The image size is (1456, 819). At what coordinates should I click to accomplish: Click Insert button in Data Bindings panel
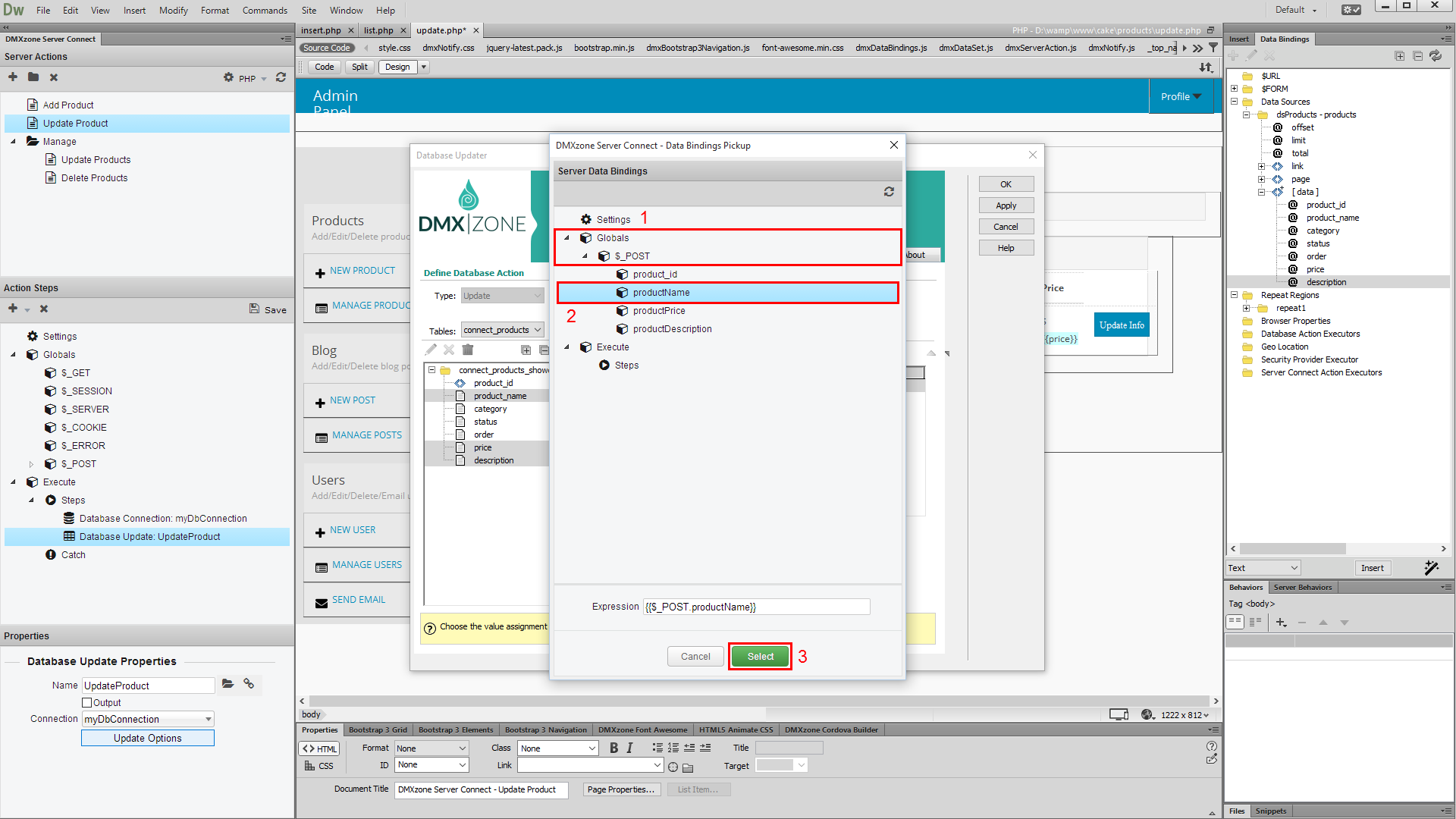[1372, 568]
